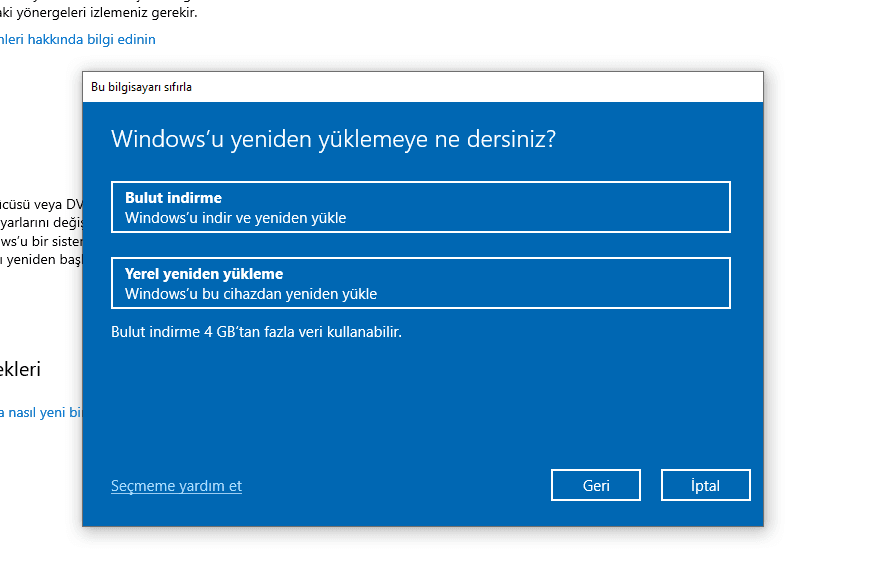
Task: Click background text 'yarlarını değiş'
Action: tap(40, 220)
